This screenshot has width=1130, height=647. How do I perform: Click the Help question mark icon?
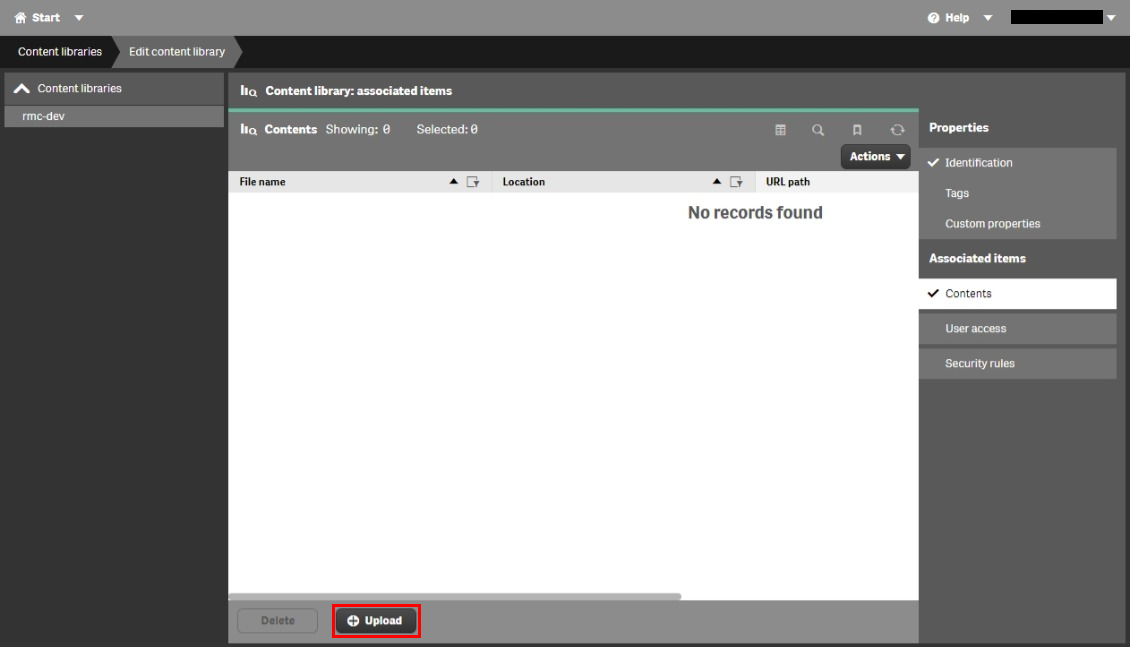pos(933,16)
